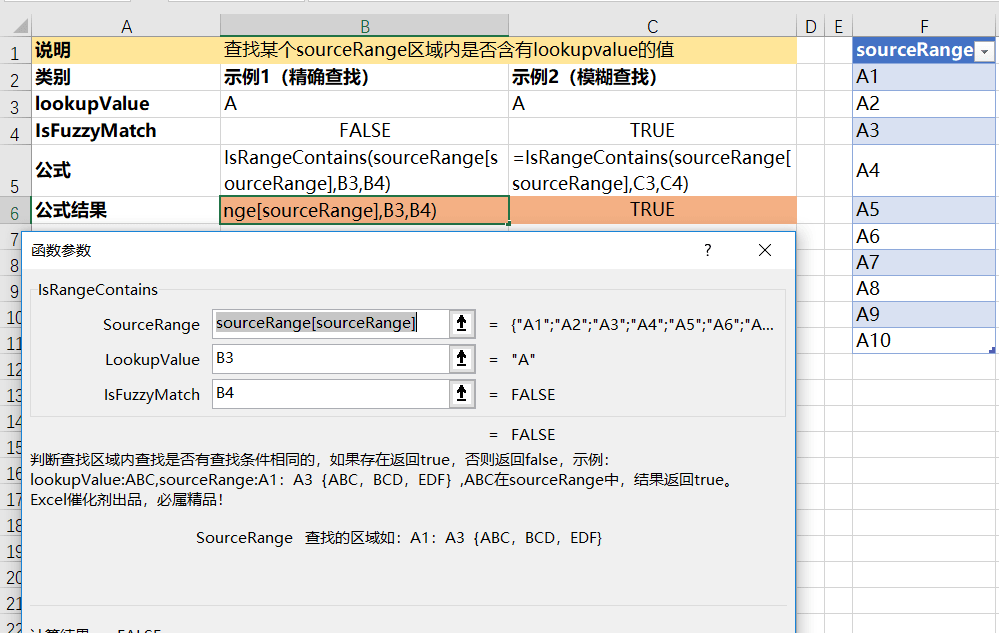
Task: Select row 3 header
Action: point(15,105)
